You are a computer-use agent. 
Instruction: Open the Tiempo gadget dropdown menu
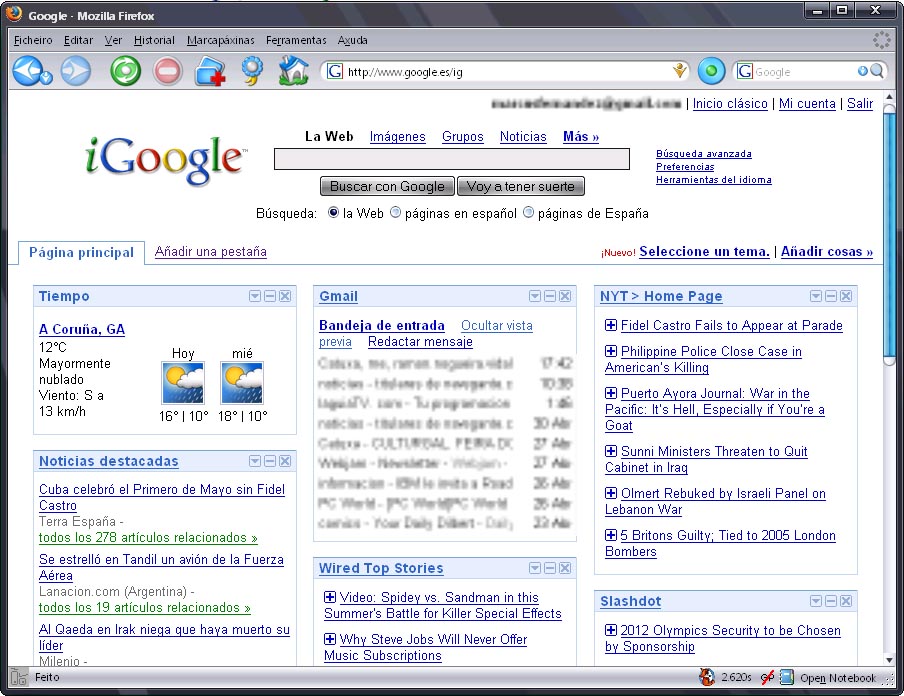tap(255, 296)
